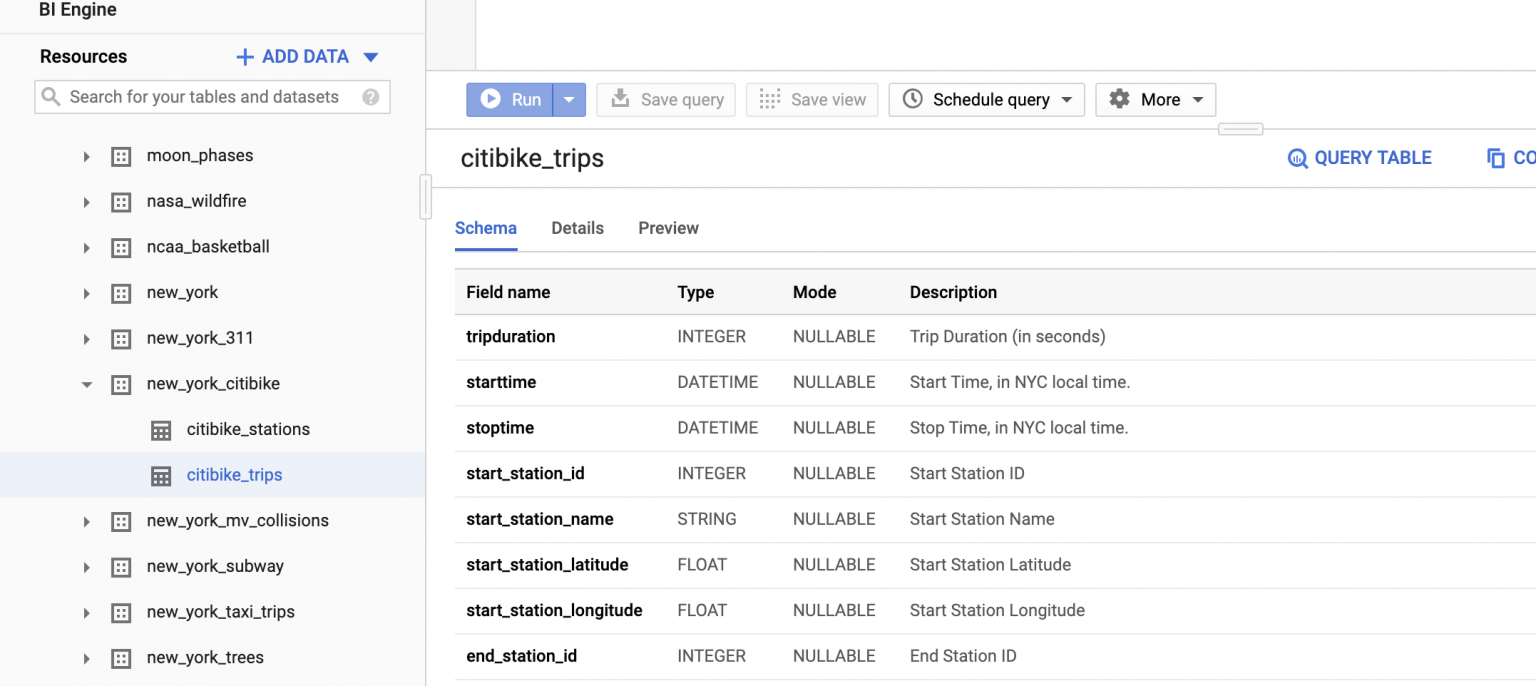Click the moon_phases dataset icon

click(x=121, y=156)
